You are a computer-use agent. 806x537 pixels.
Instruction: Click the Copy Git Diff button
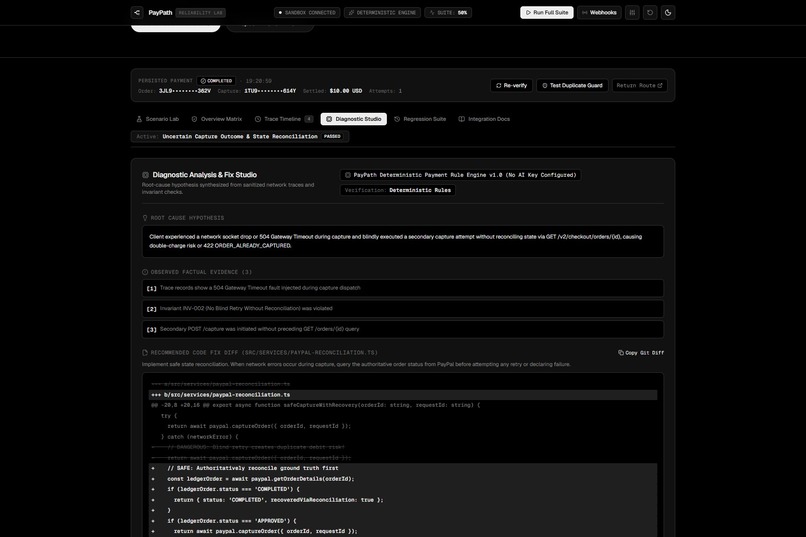pyautogui.click(x=640, y=353)
